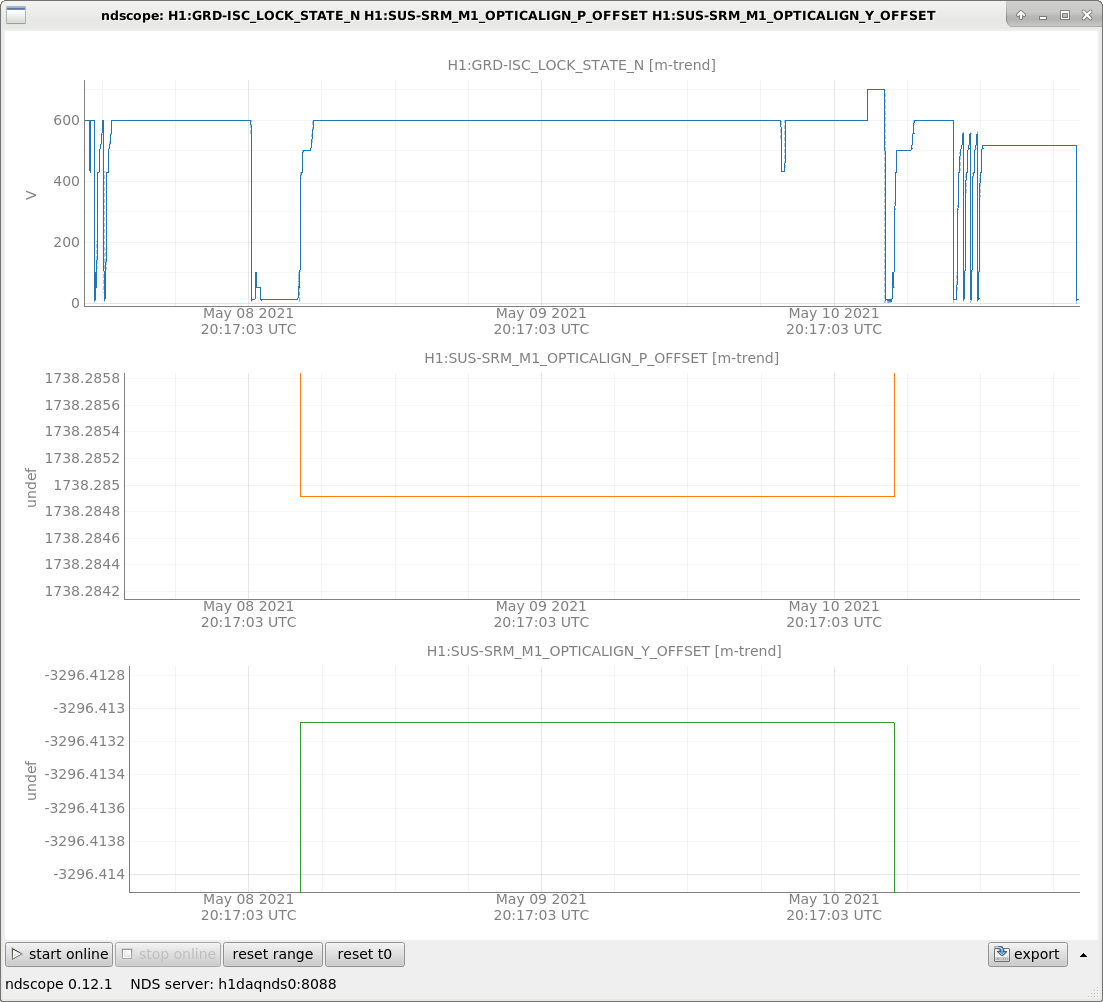Viewport: 1103px width, 1002px height.
Task: Close the ndscope window
Action: tap(1087, 15)
